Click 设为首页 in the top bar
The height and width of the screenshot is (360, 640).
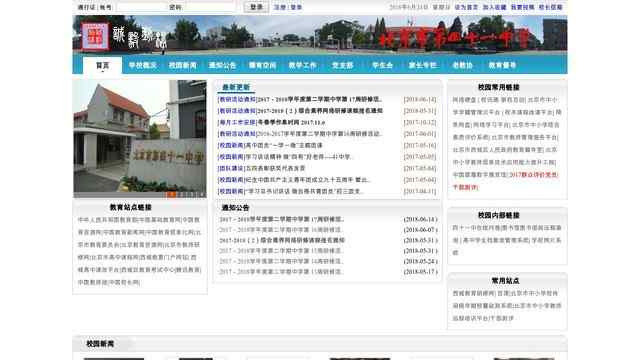(466, 7)
